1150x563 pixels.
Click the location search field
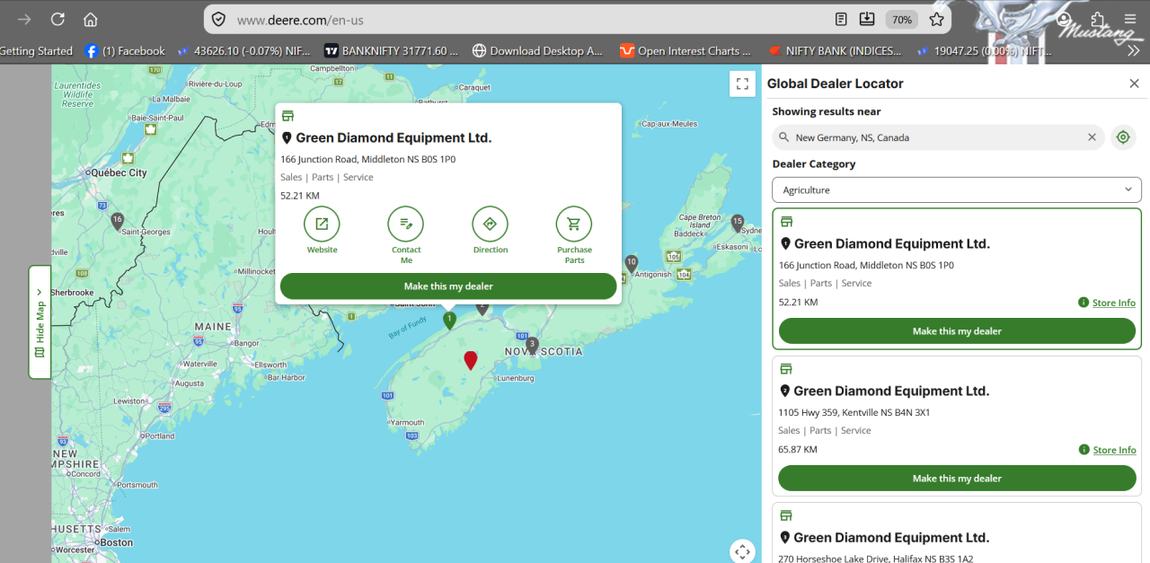pos(938,137)
